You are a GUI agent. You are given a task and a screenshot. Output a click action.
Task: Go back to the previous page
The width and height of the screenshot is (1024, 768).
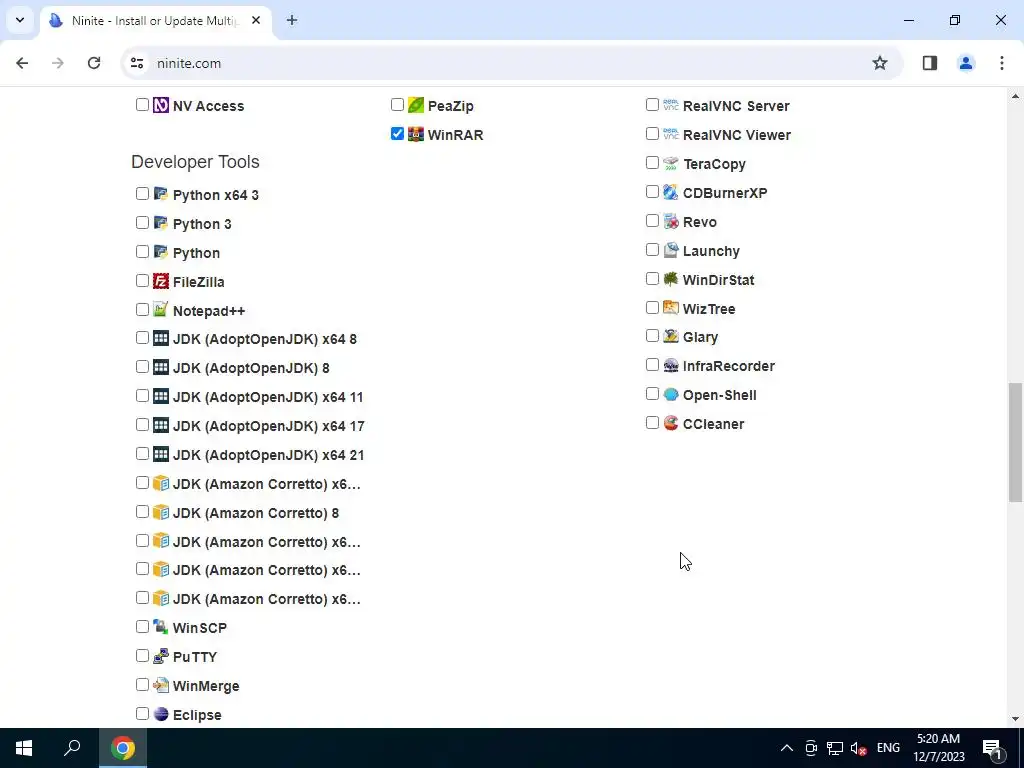[x=22, y=63]
